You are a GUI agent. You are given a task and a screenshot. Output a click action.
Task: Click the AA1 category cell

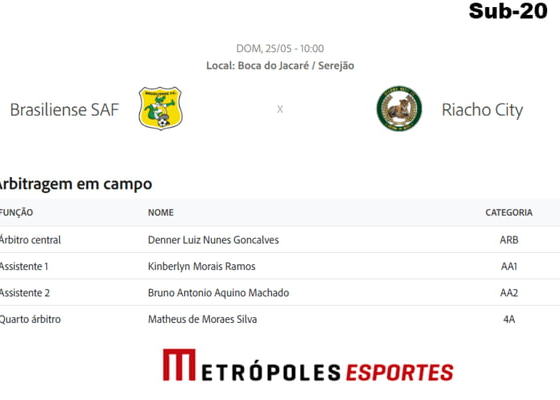click(x=509, y=266)
